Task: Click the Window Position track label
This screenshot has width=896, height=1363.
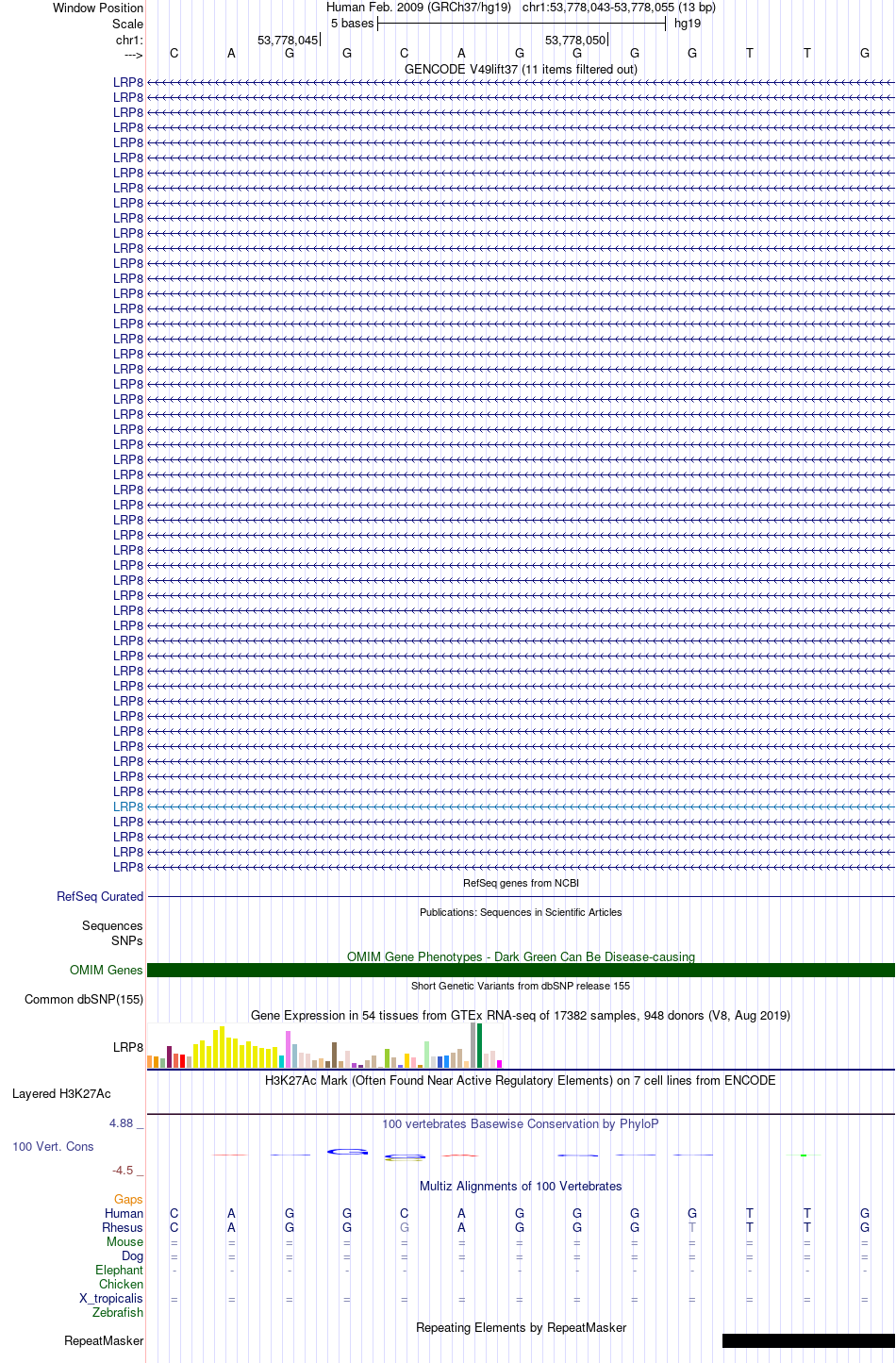Action: click(x=98, y=8)
